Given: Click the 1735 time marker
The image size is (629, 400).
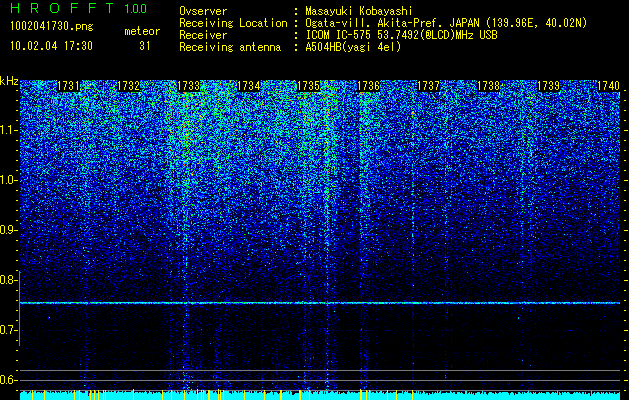Looking at the screenshot, I should click(308, 86).
